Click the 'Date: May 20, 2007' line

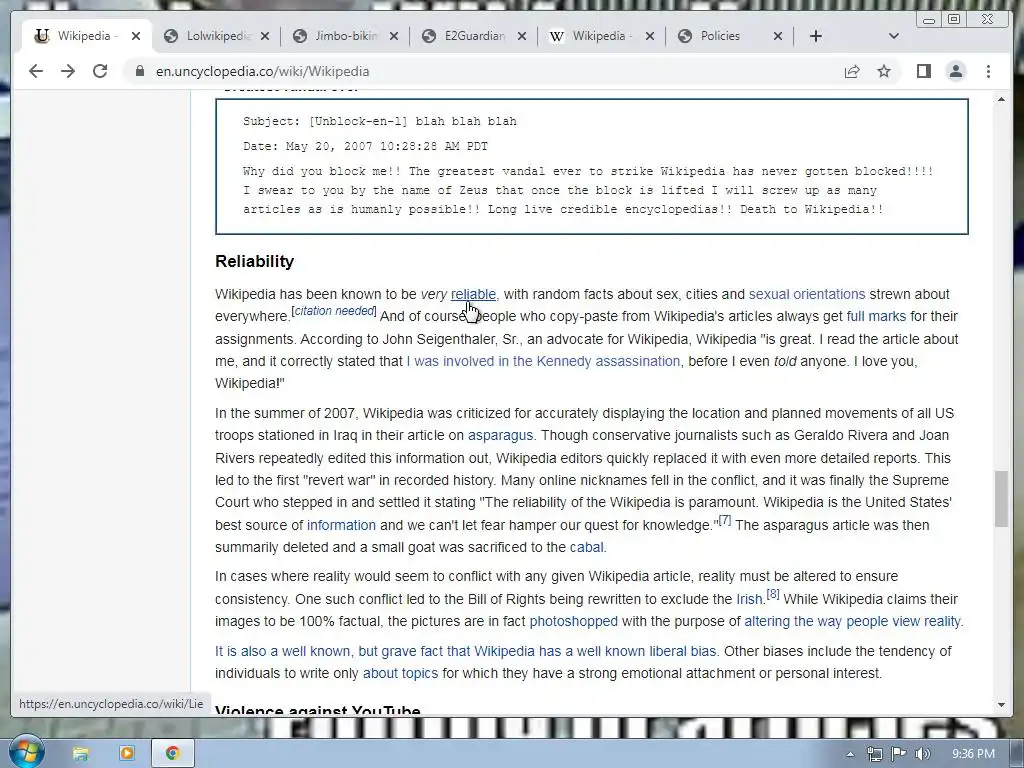click(365, 146)
